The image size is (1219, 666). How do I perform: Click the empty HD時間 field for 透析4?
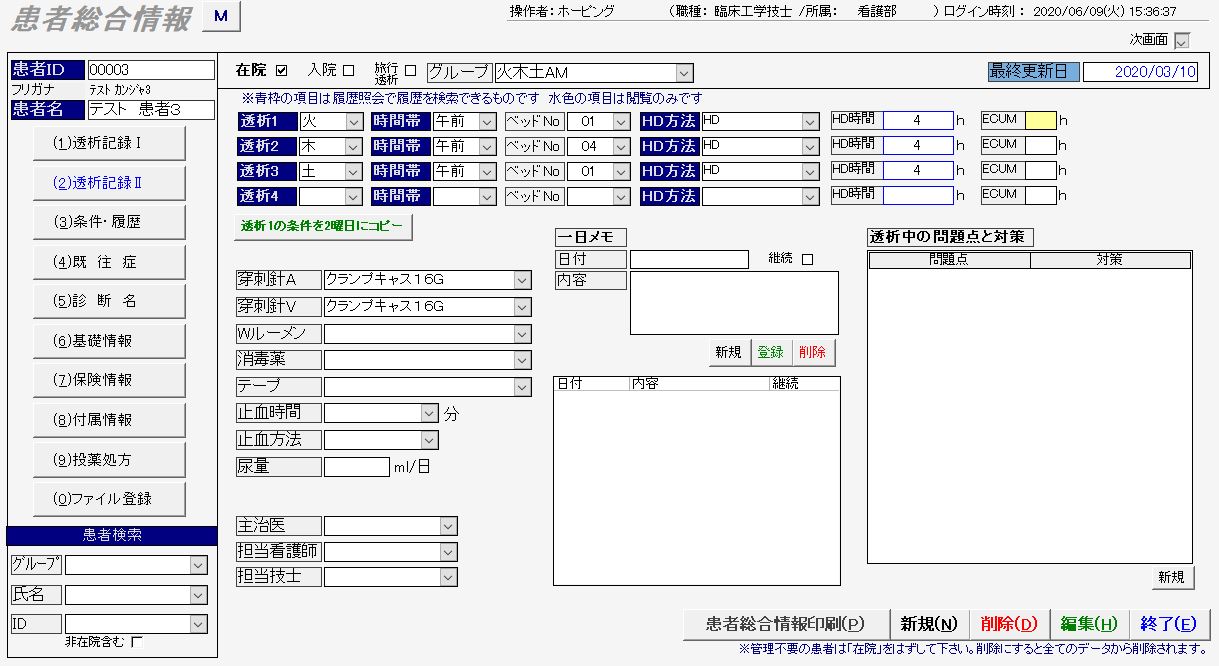pyautogui.click(x=918, y=195)
